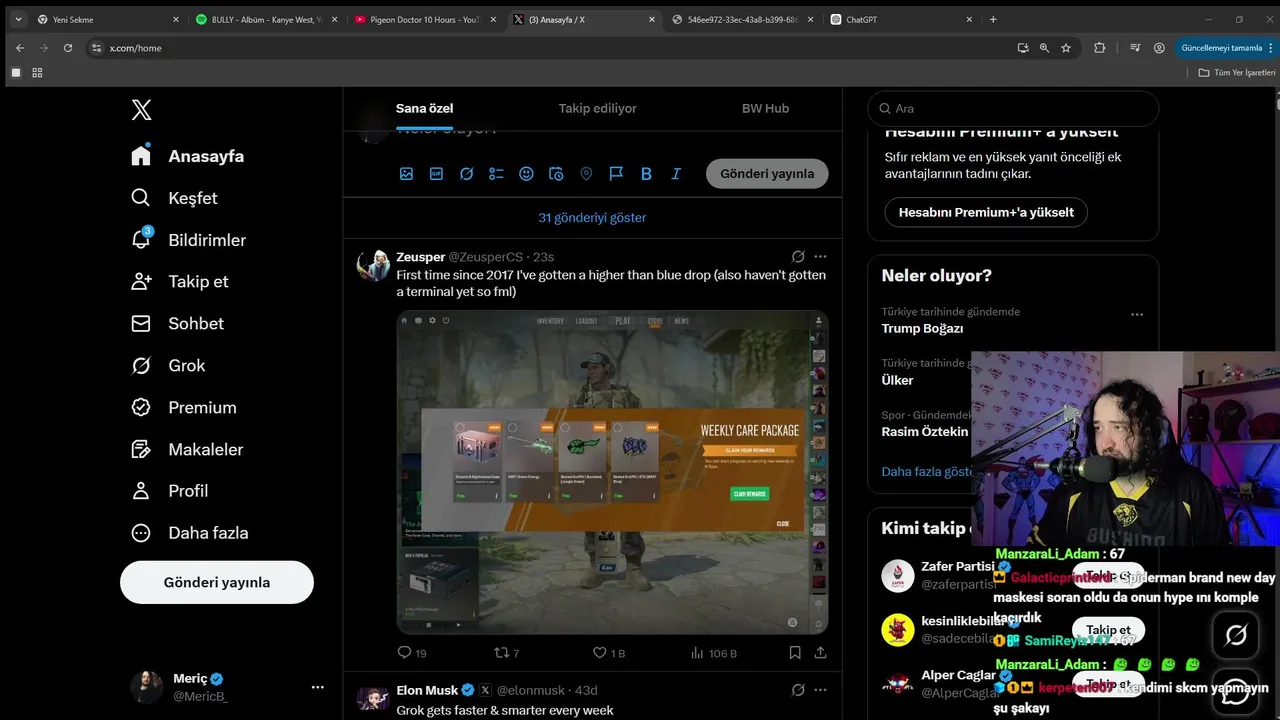The height and width of the screenshot is (720, 1280).
Task: Open Makaleler in the sidebar
Action: (187, 449)
